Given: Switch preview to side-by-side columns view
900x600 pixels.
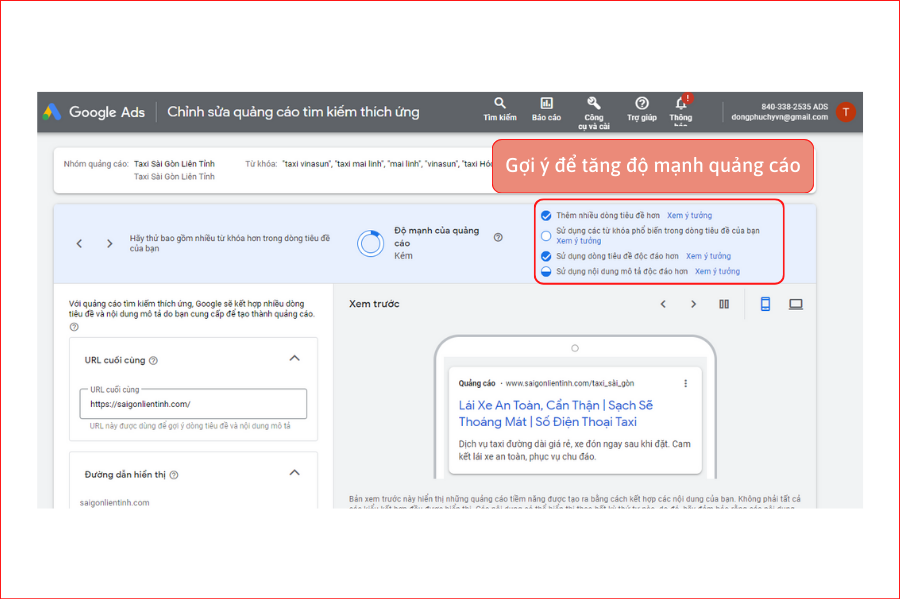Looking at the screenshot, I should coord(724,304).
